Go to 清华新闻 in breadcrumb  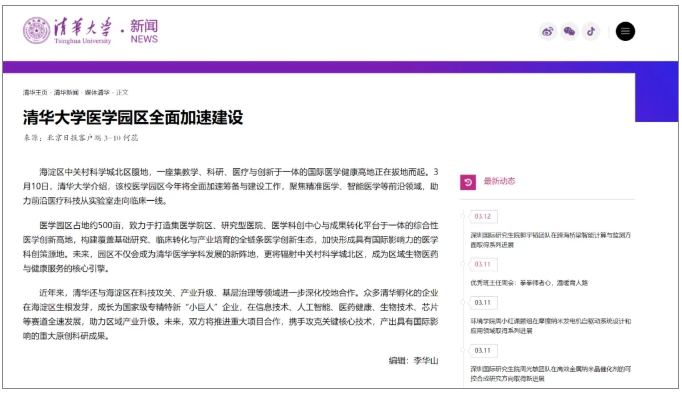point(66,92)
